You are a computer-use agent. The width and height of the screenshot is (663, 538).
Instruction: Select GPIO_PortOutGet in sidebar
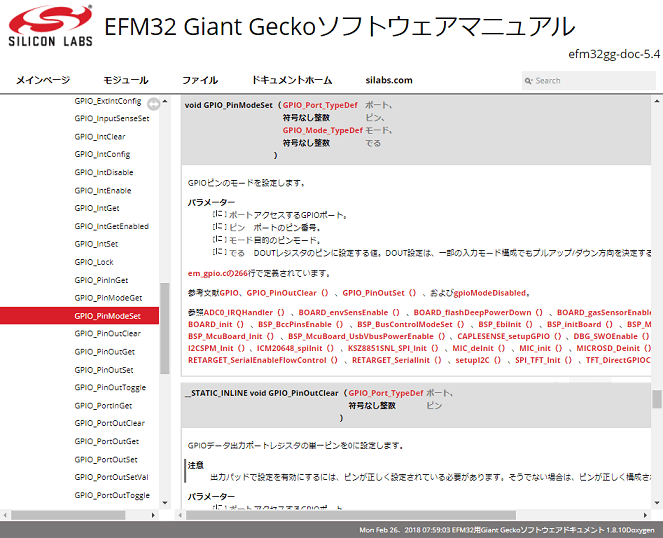(x=107, y=441)
